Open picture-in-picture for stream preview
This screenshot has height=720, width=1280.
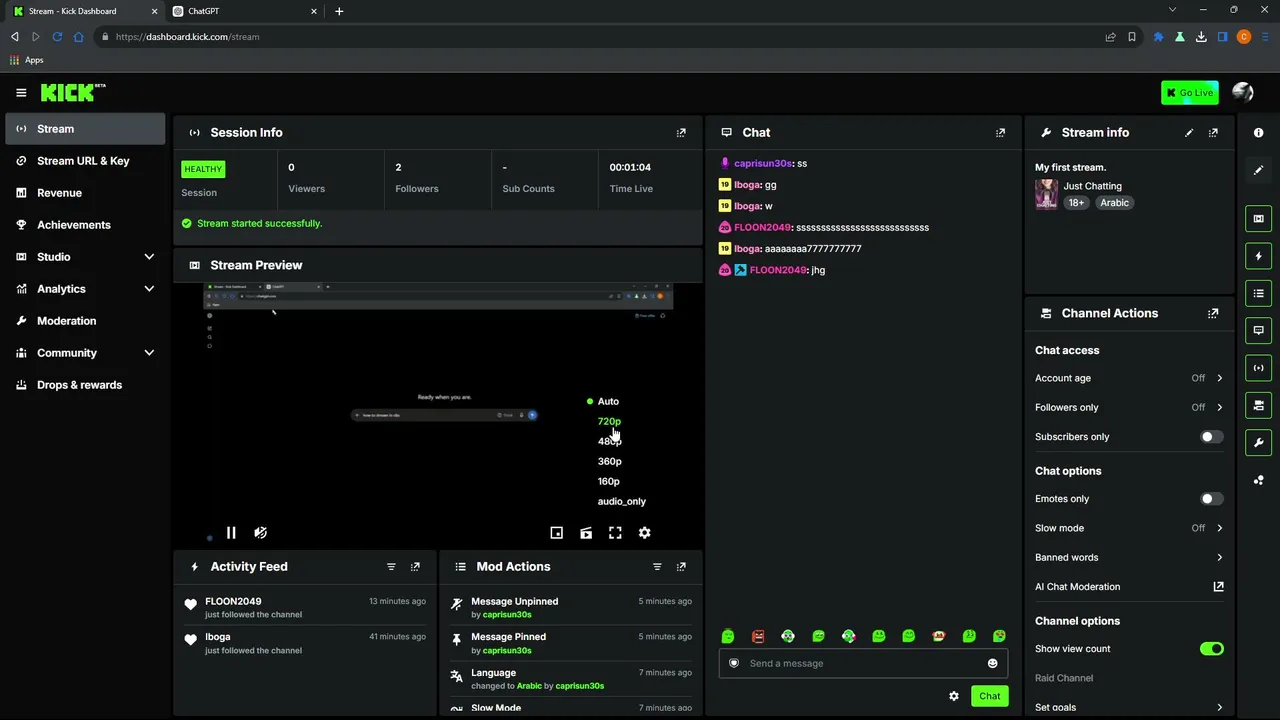point(557,533)
